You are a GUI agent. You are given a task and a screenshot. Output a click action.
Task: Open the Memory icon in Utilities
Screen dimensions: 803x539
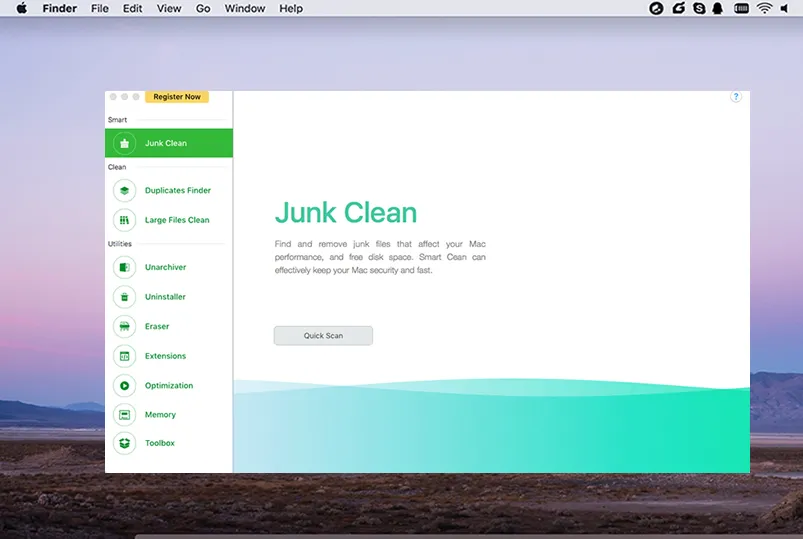(124, 414)
